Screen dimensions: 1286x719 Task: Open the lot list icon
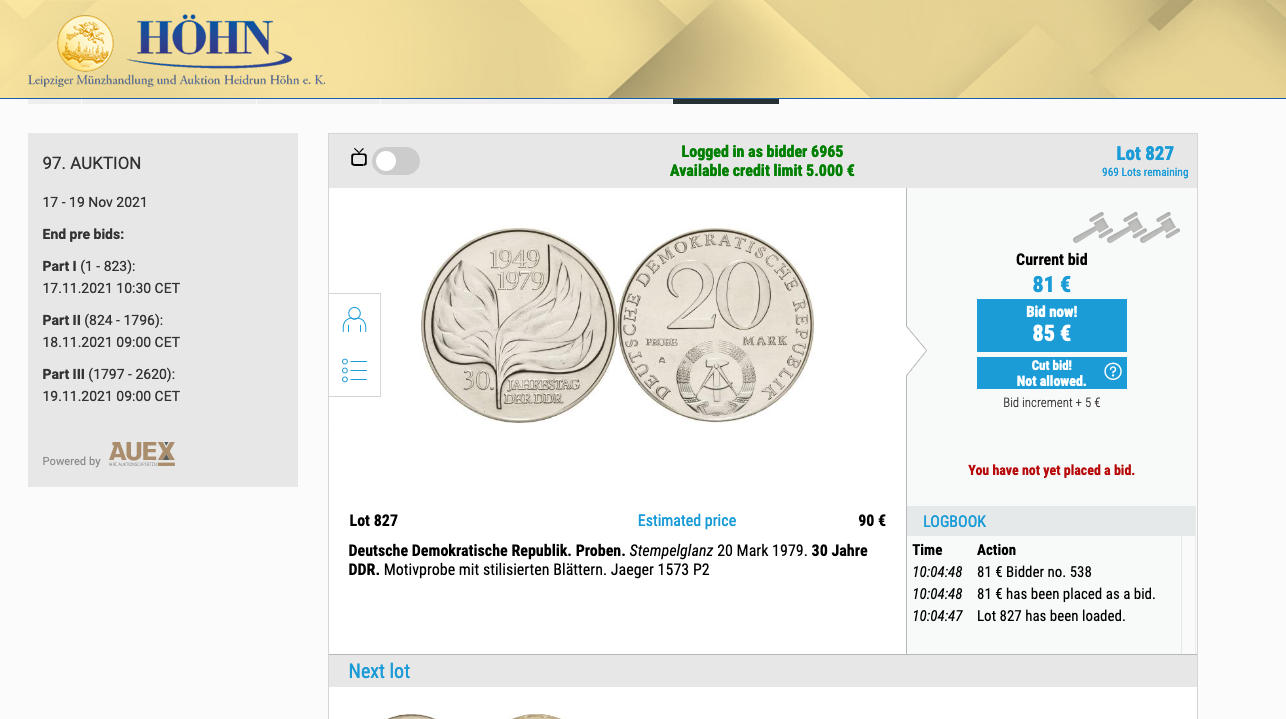click(x=354, y=370)
